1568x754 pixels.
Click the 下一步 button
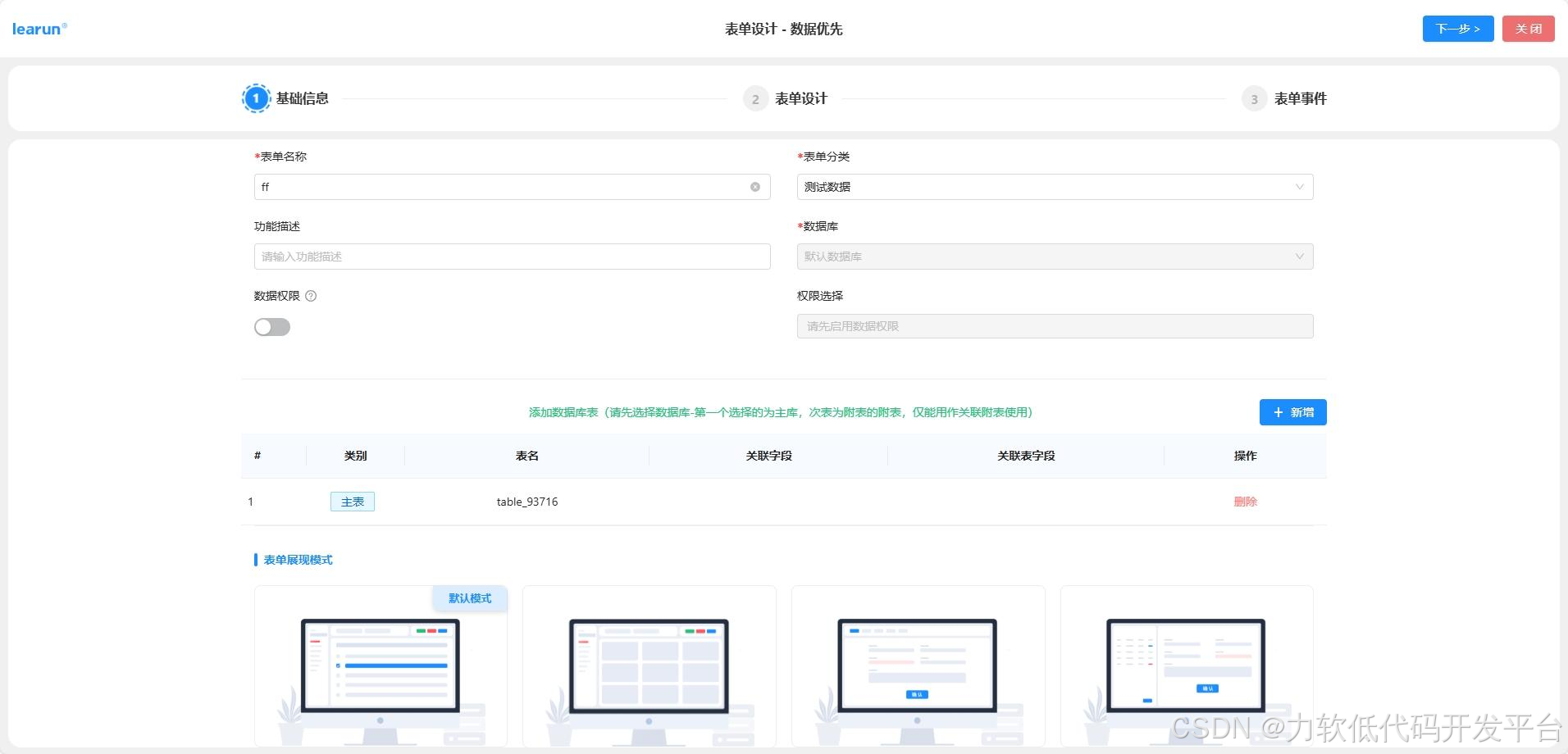[x=1457, y=29]
